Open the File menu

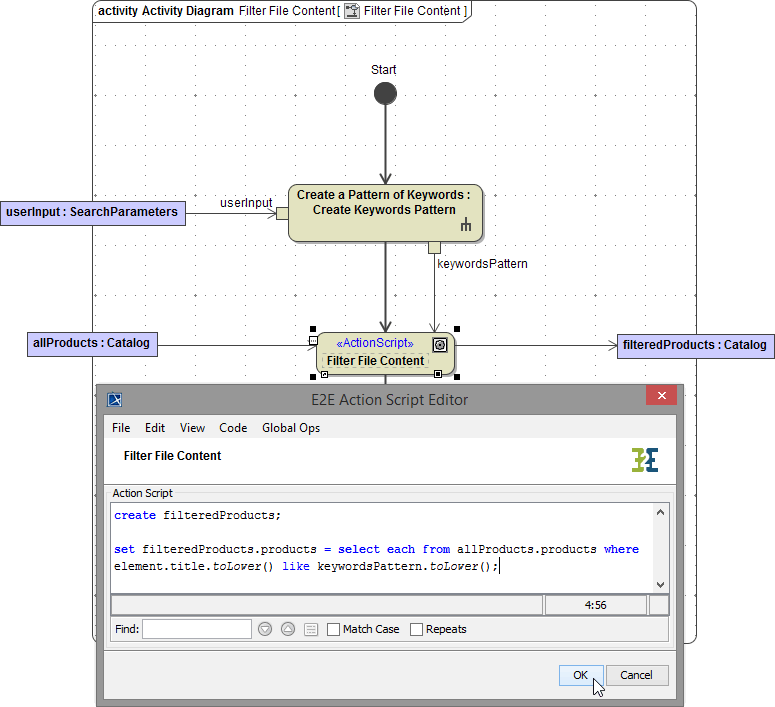[121, 428]
